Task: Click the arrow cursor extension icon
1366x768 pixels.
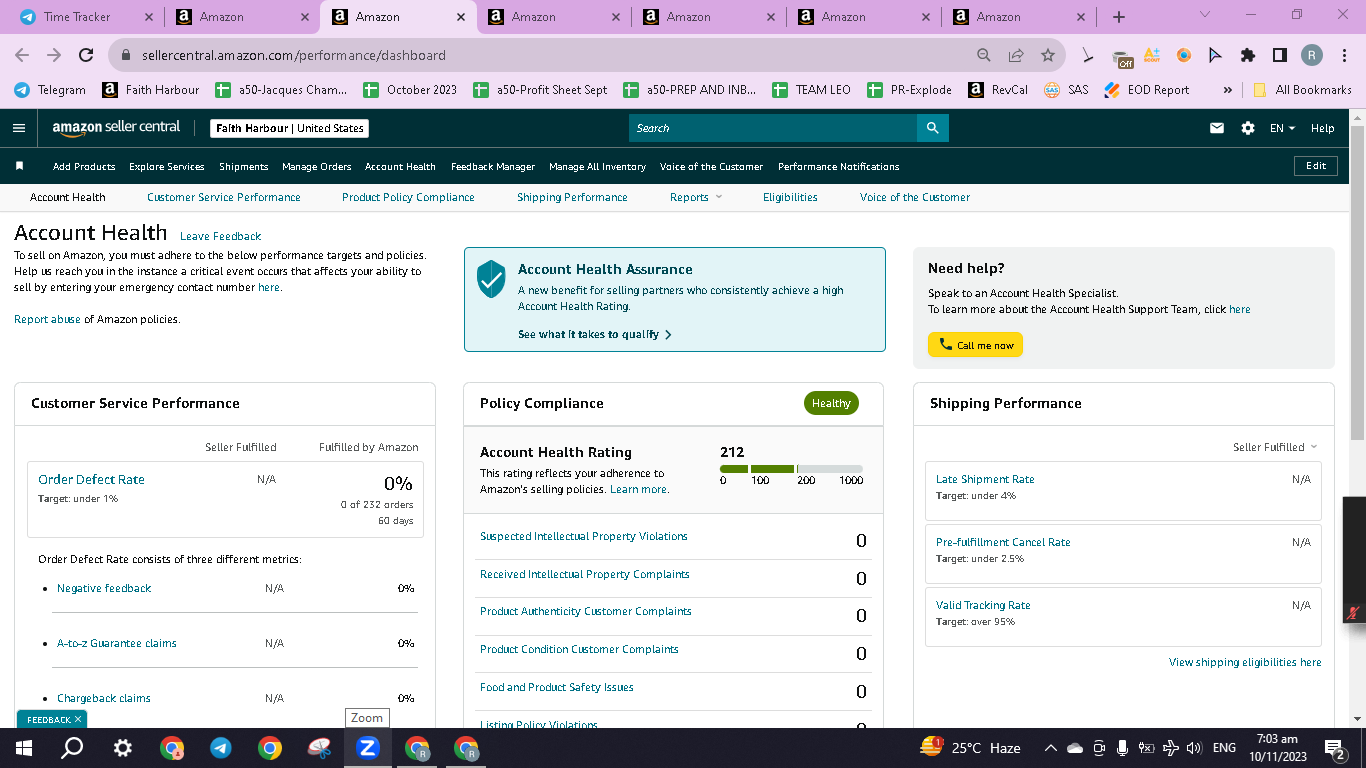Action: 1216,55
